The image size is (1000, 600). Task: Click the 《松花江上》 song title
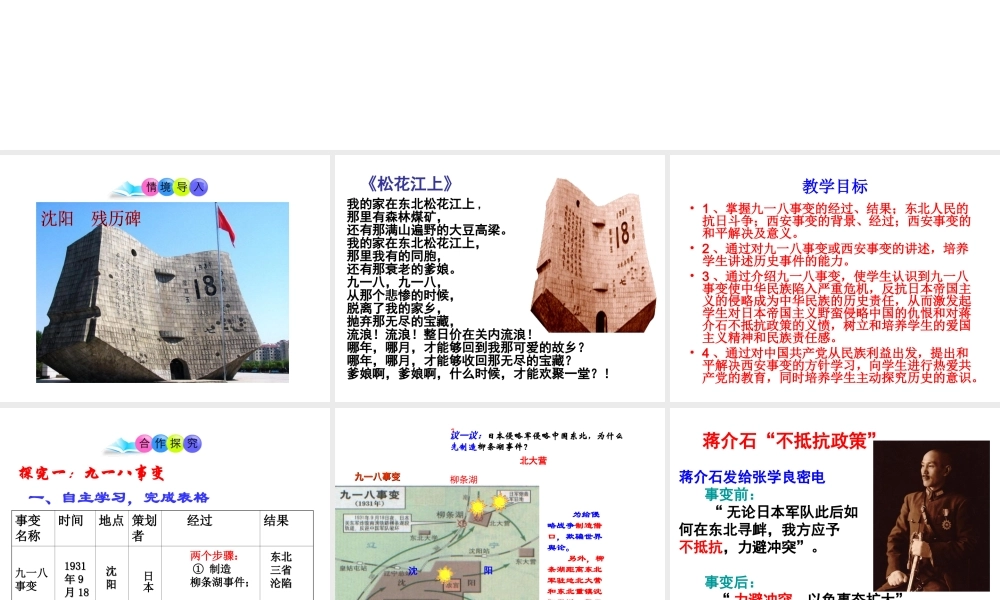point(410,183)
